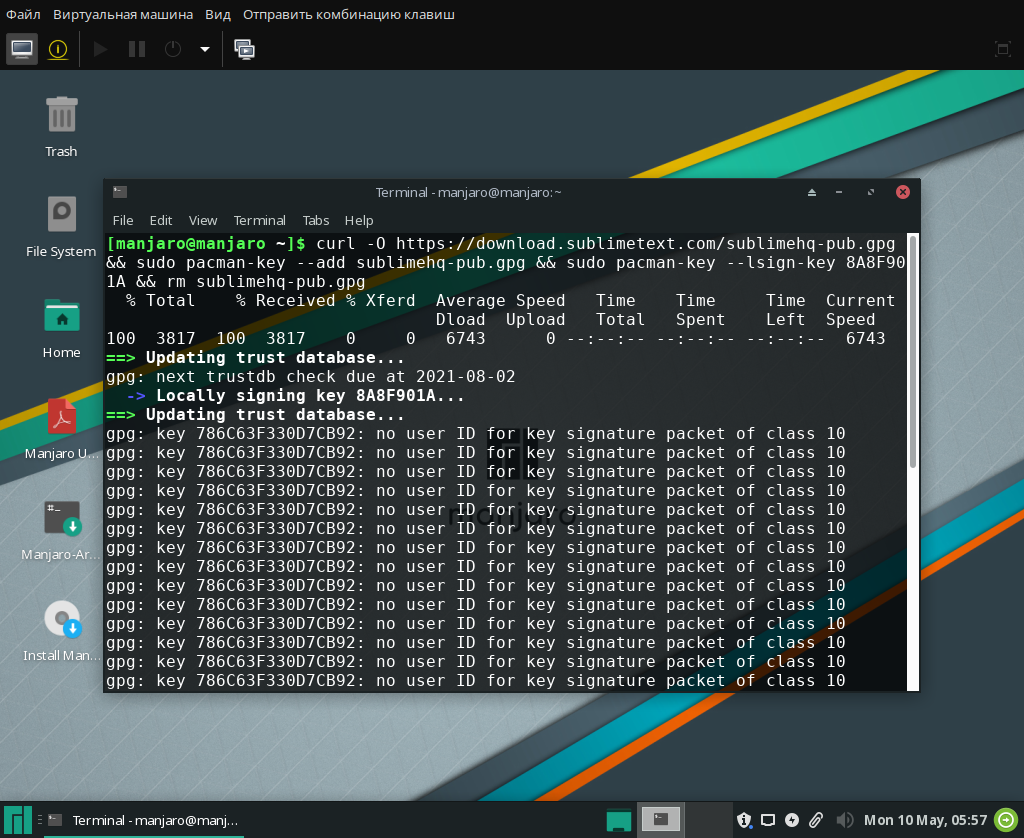1024x838 pixels.
Task: Click the terminal vertical scrollbar
Action: [912, 350]
